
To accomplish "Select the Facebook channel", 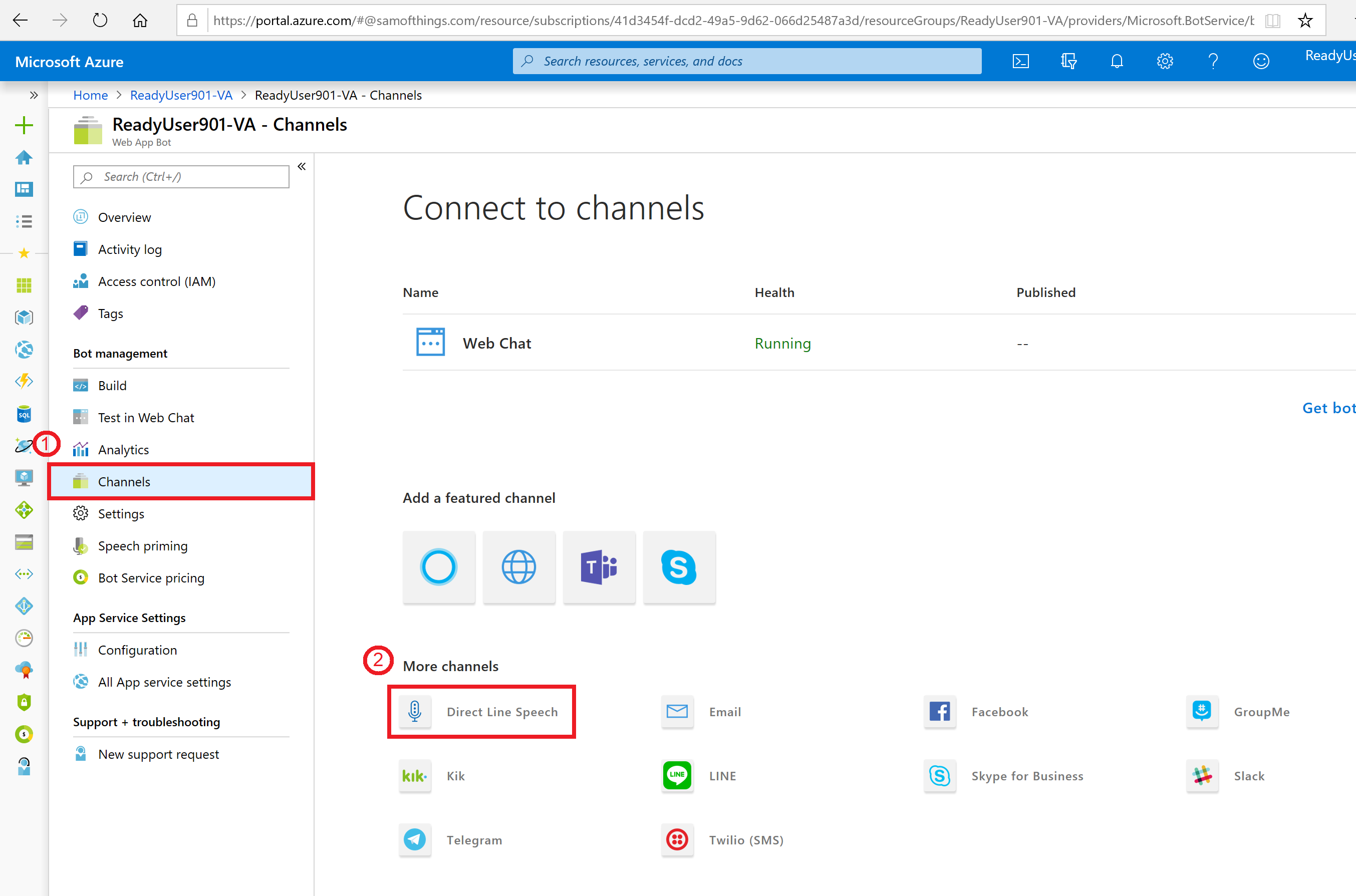I will click(x=976, y=711).
